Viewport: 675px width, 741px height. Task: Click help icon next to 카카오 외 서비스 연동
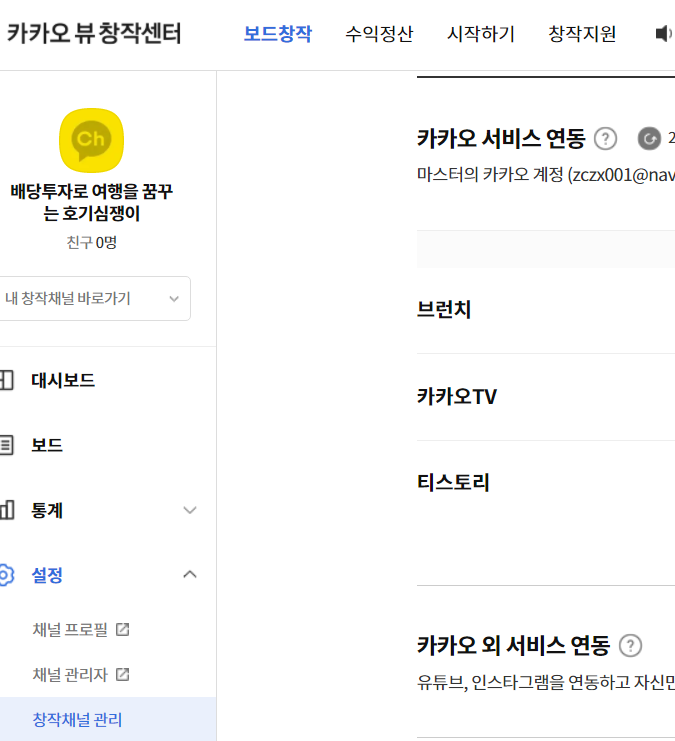click(631, 646)
